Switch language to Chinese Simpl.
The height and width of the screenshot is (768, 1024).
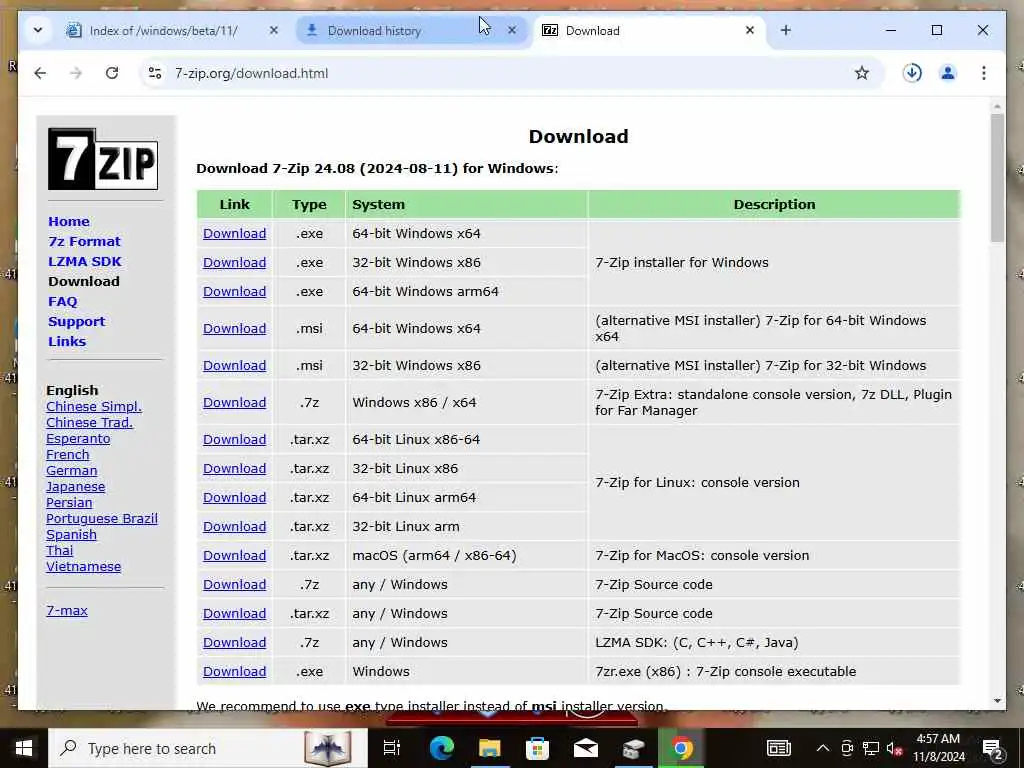(x=93, y=406)
